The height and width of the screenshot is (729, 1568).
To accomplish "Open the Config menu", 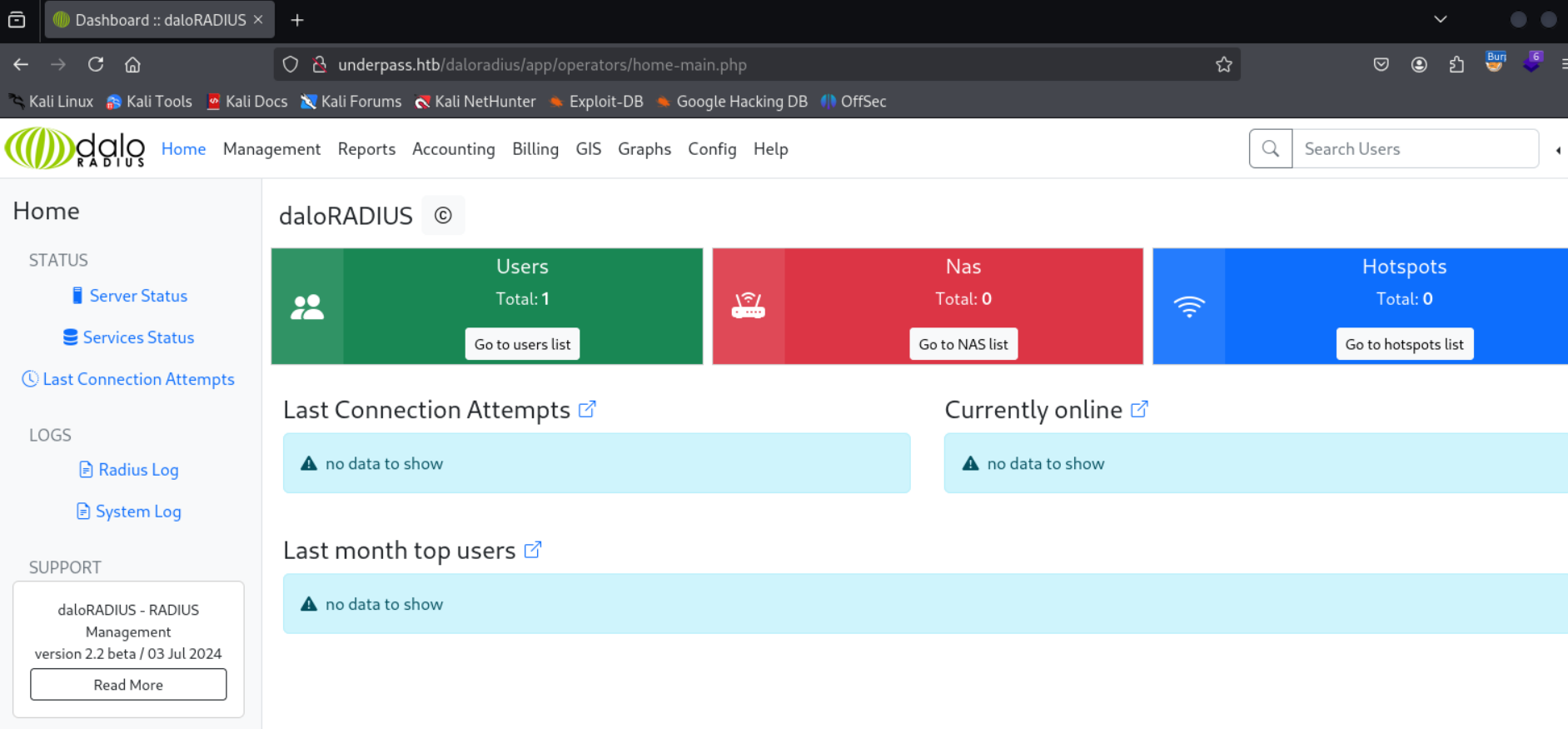I will click(x=712, y=148).
